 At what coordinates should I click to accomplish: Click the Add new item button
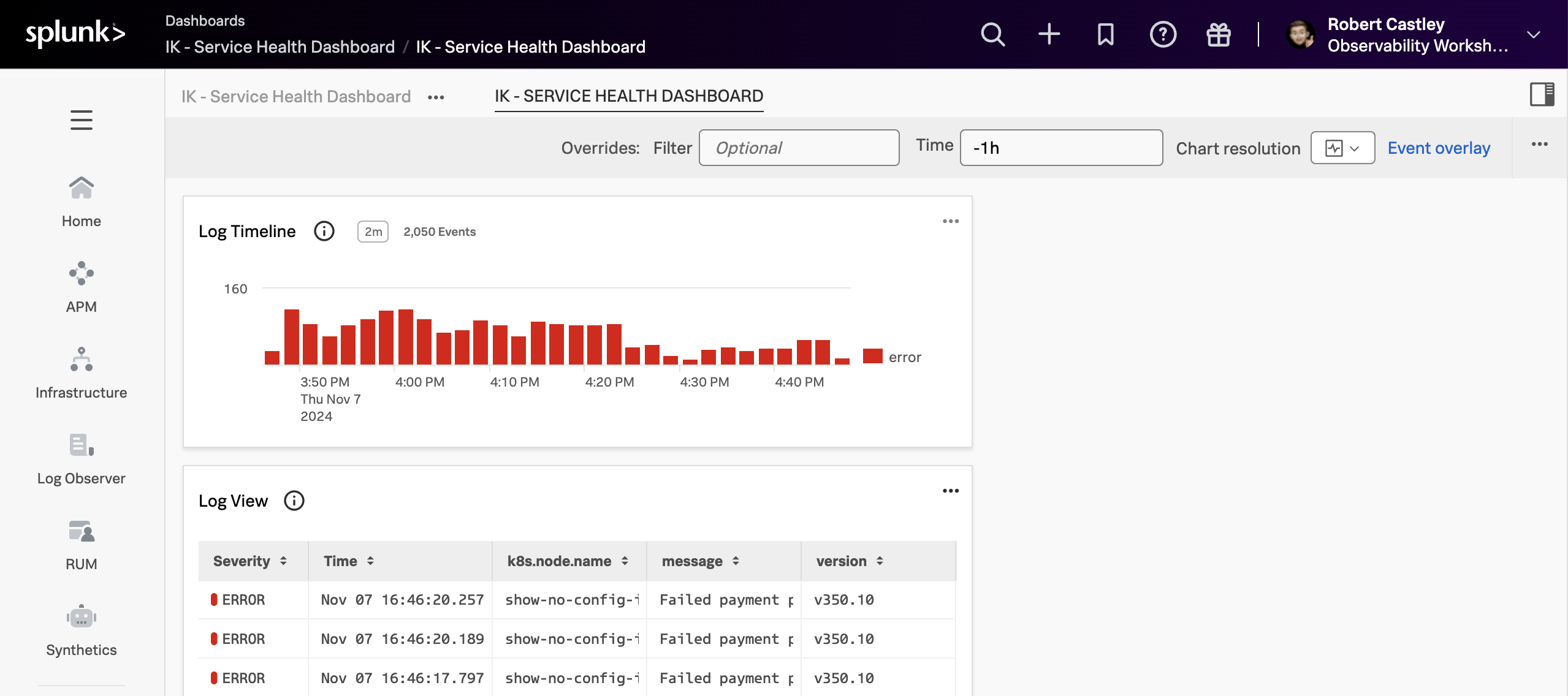[x=1049, y=34]
